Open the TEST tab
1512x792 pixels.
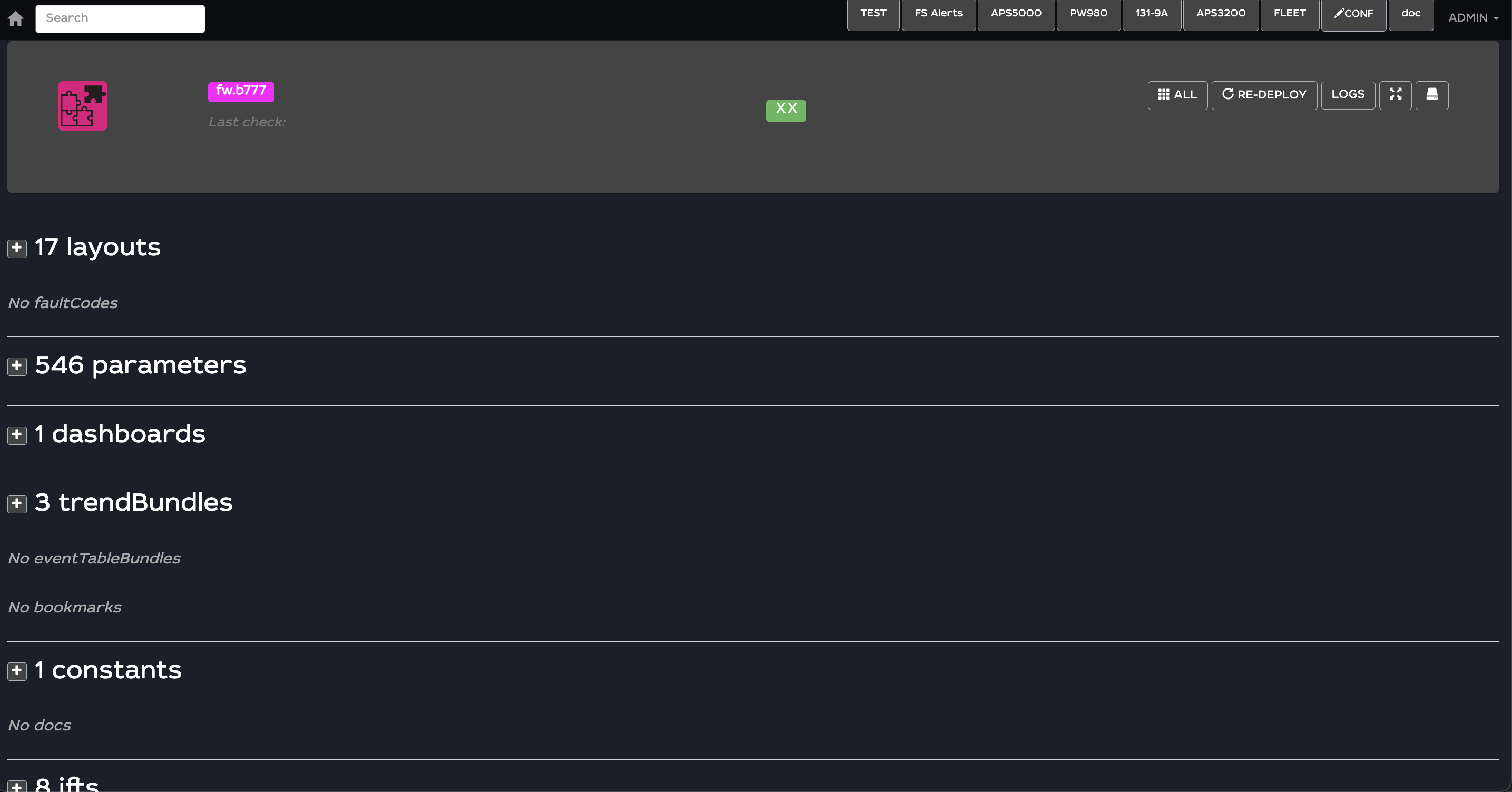(873, 14)
